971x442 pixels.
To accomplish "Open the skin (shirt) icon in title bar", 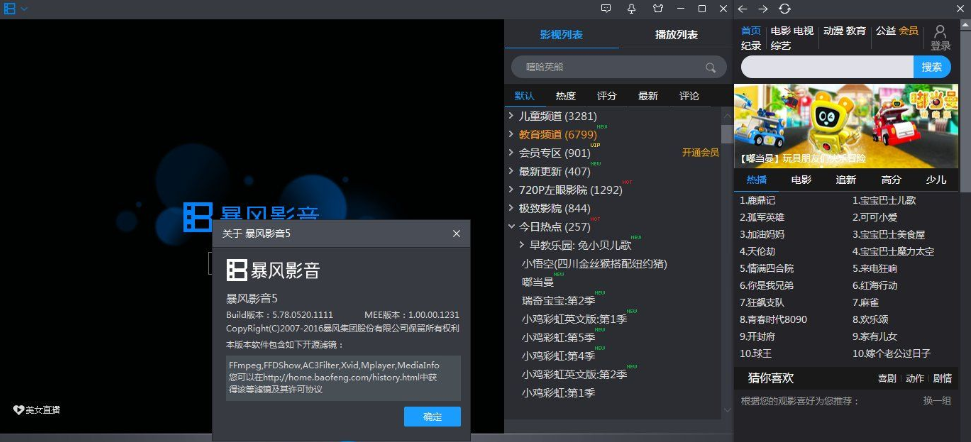I will point(658,9).
